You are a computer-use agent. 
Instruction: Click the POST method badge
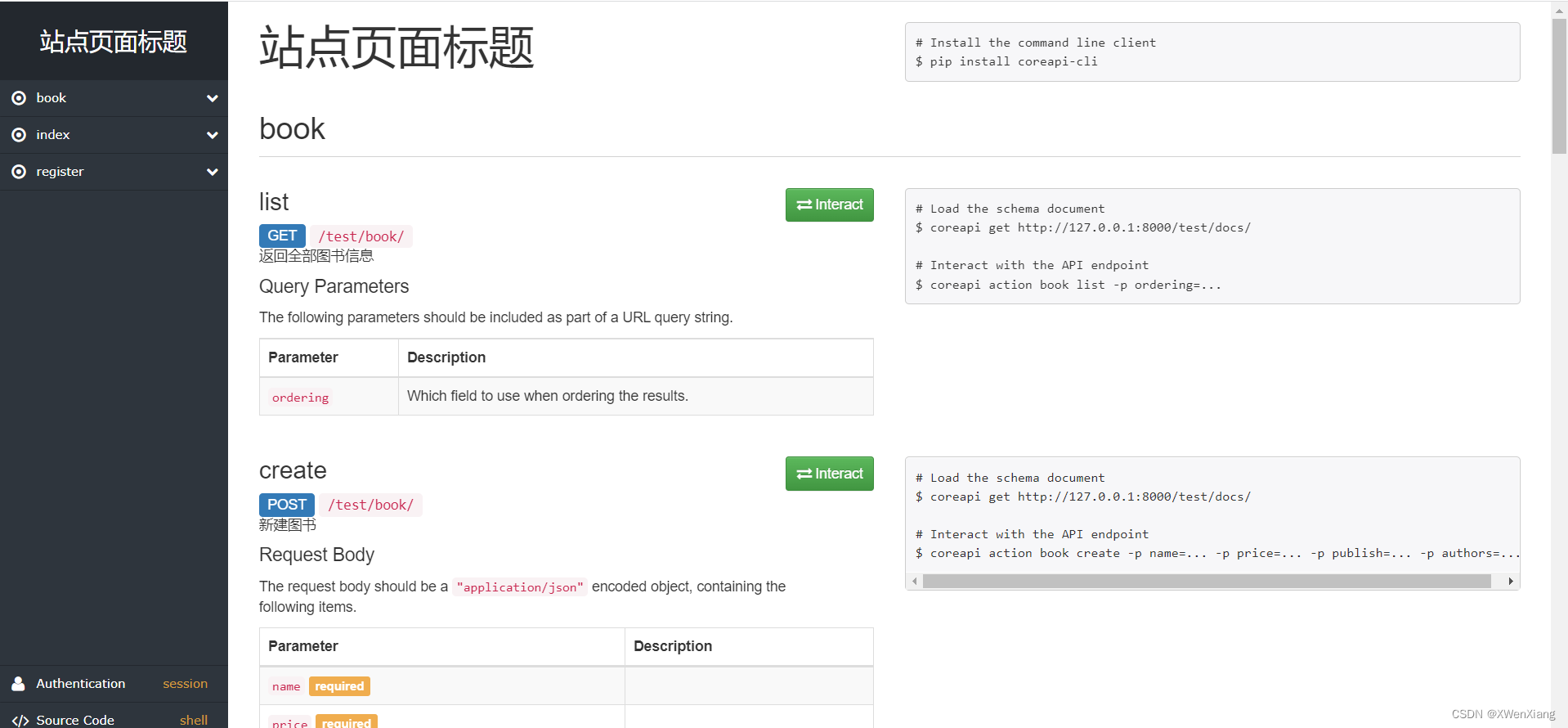pyautogui.click(x=286, y=505)
